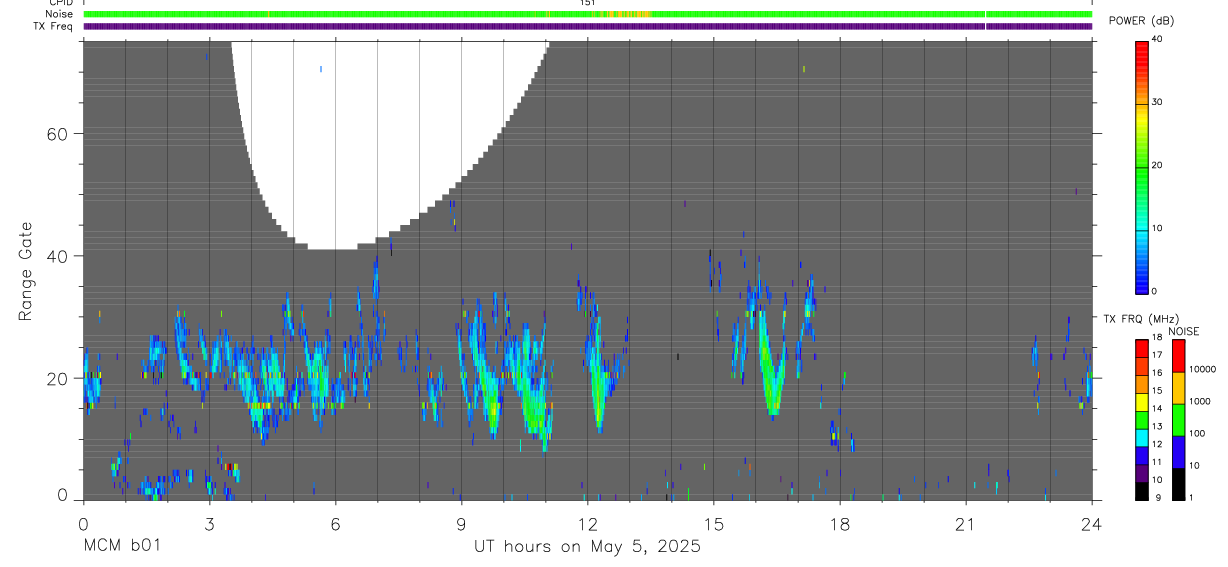
Task: Pick the purple segment of the TX FRQ scale
Action: [1142, 472]
